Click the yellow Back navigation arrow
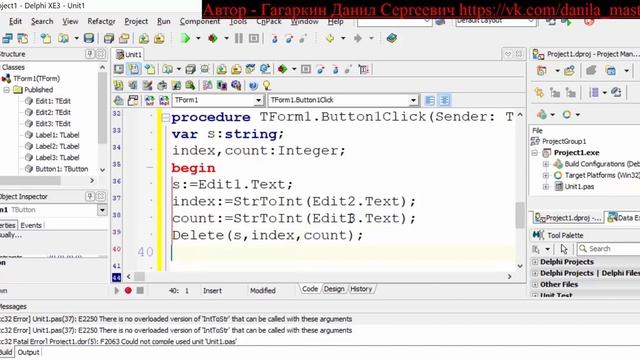 pos(330,39)
